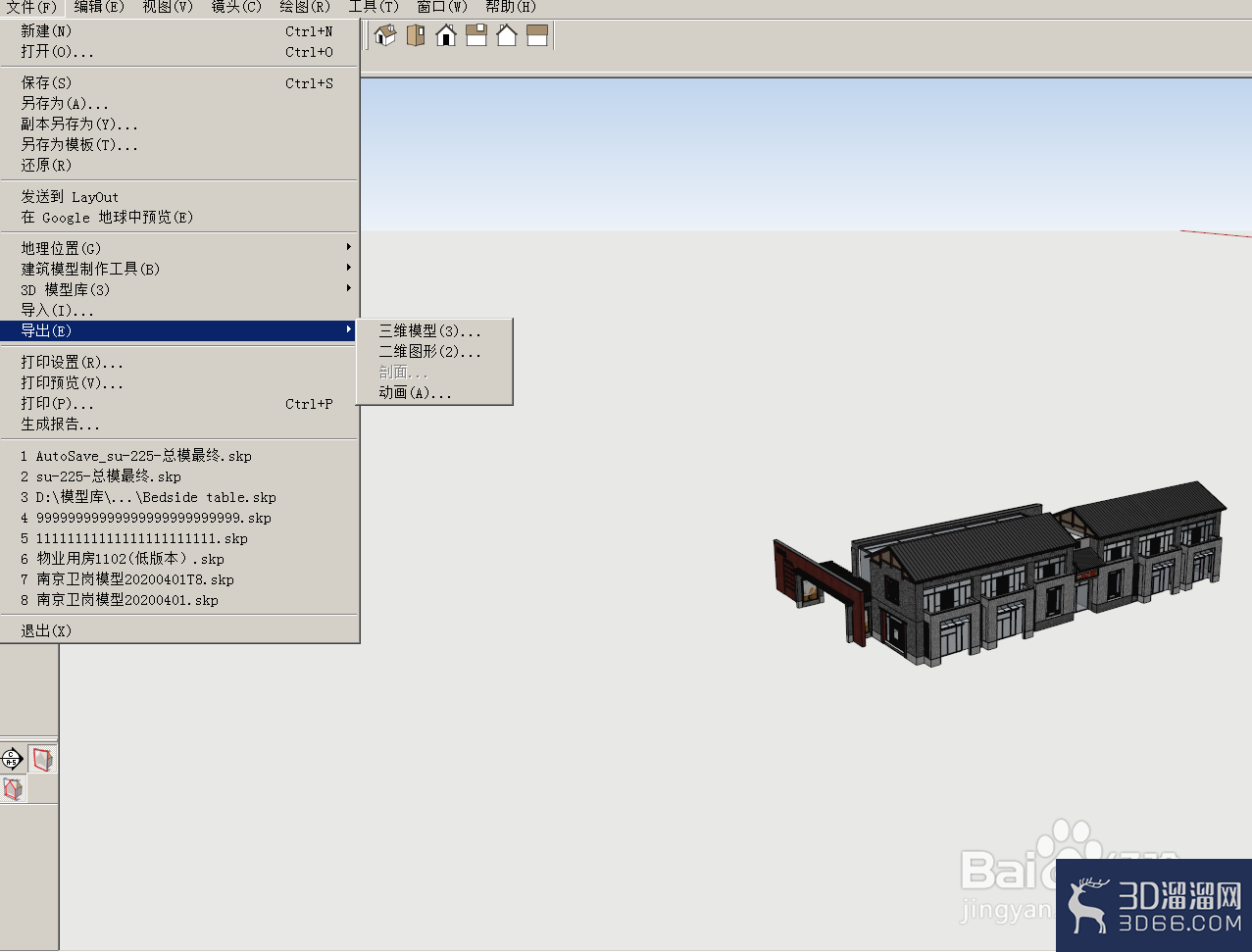The image size is (1252, 952).
Task: Export via 动画(A)... submenu item
Action: pos(434,393)
